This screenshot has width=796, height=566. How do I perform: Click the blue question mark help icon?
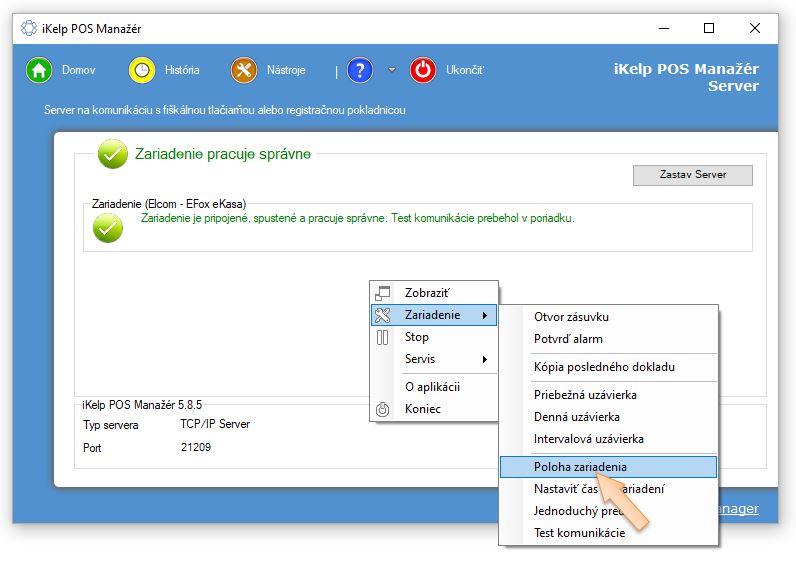(x=360, y=70)
